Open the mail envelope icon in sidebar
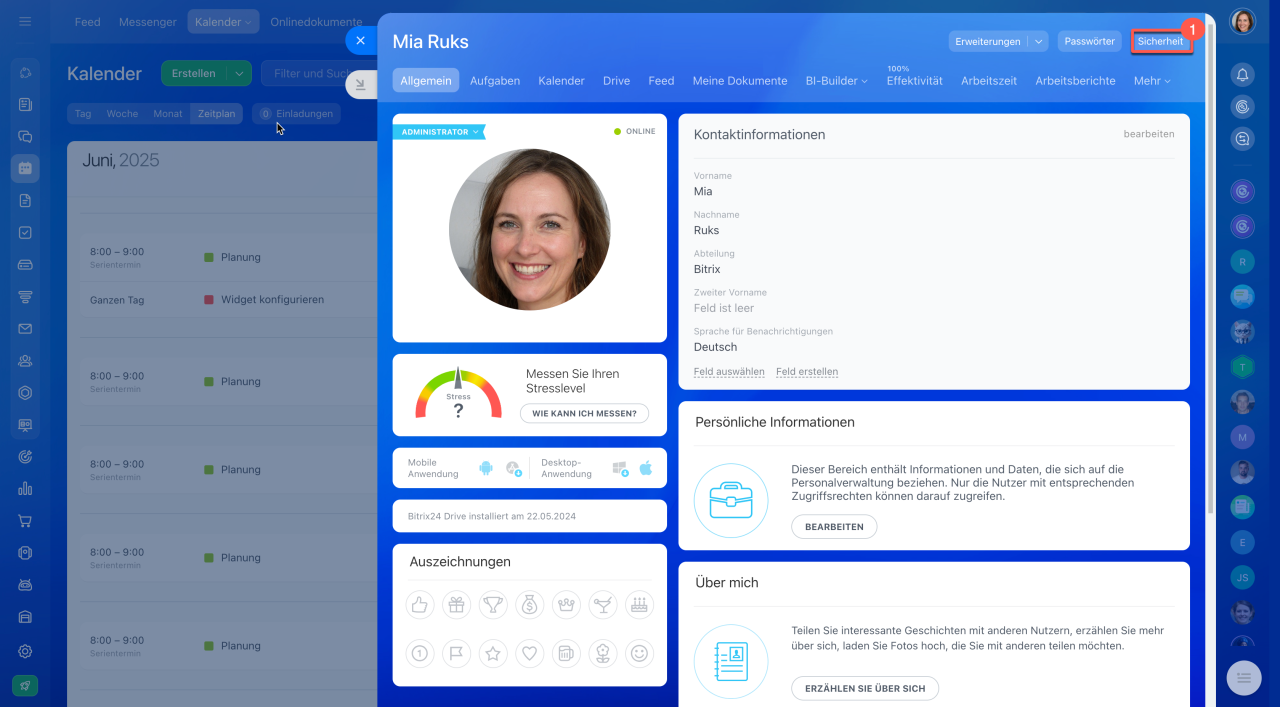This screenshot has width=1280, height=707. (25, 328)
